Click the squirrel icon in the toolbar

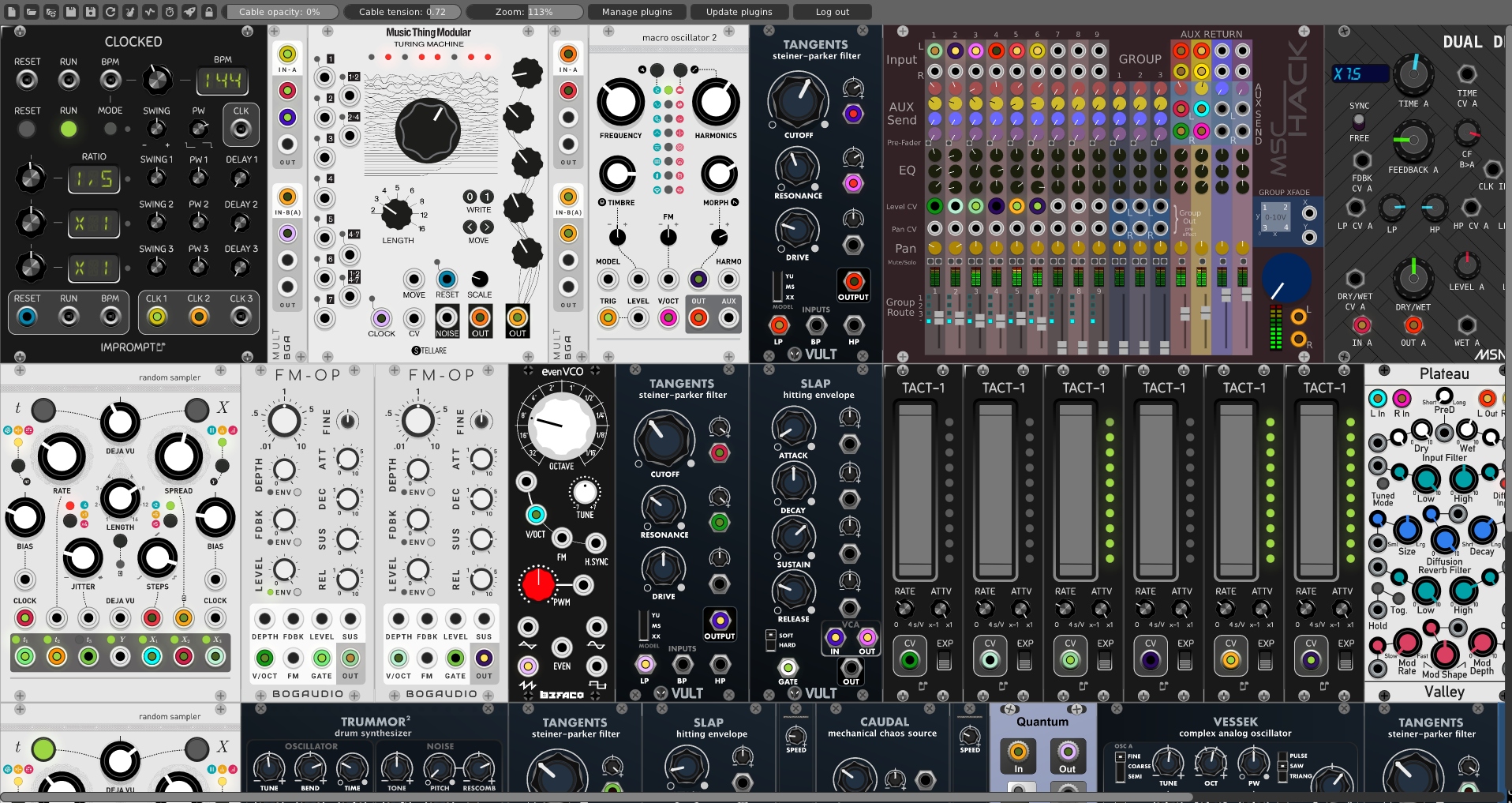[129, 12]
